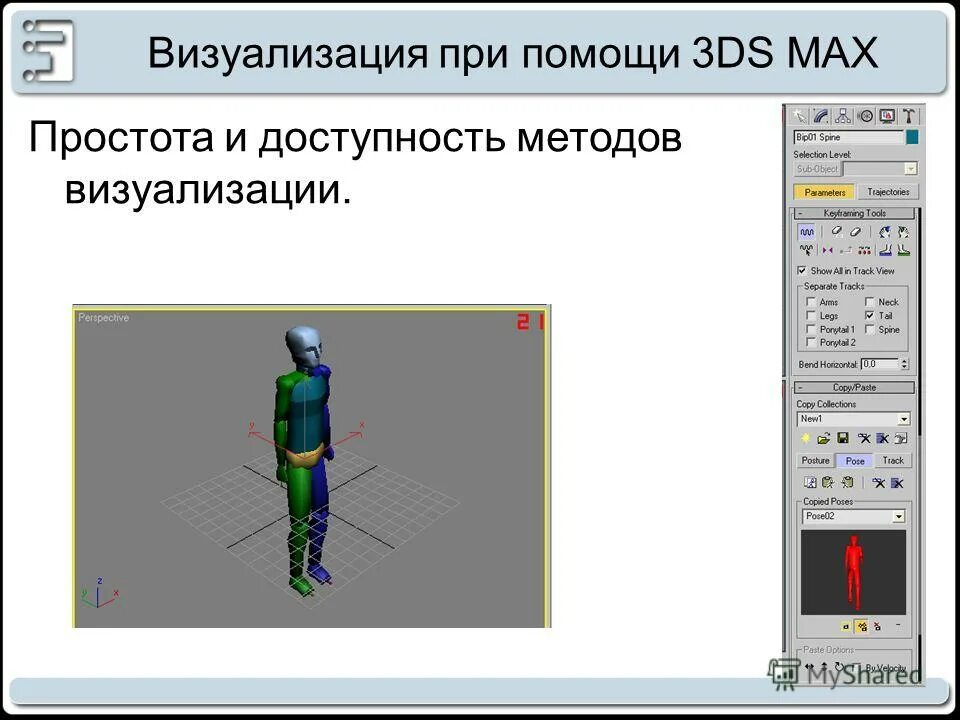Click the Set Sliding Key foot icon
The image size is (960, 720).
pyautogui.click(x=904, y=231)
